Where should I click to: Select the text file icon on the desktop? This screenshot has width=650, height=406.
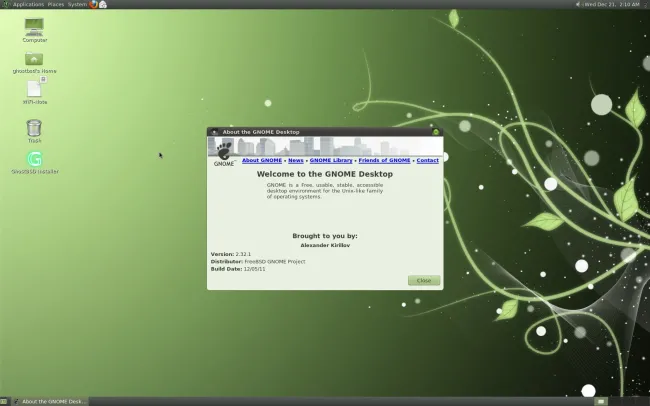[34, 91]
